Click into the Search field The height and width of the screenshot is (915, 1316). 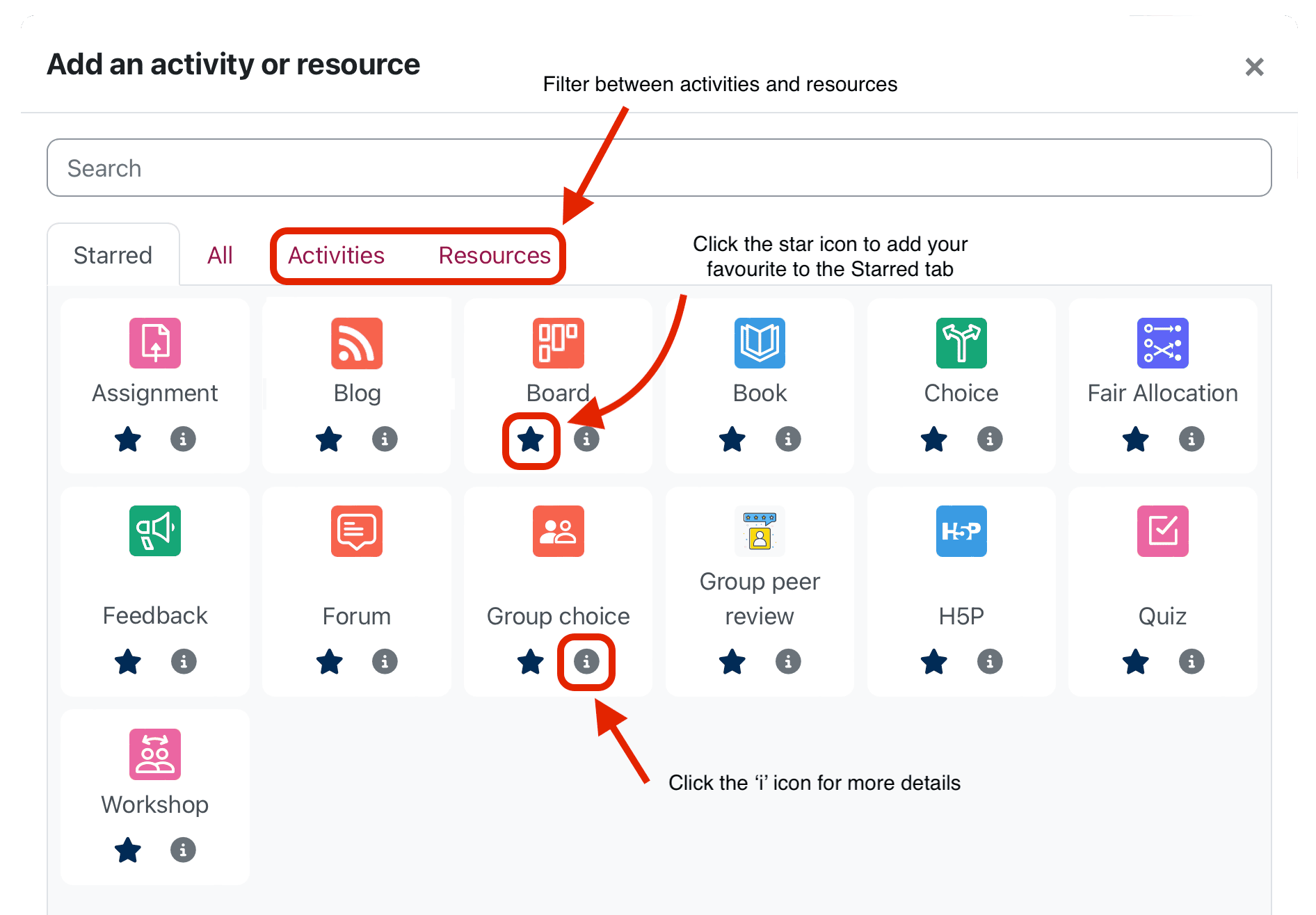click(x=659, y=168)
